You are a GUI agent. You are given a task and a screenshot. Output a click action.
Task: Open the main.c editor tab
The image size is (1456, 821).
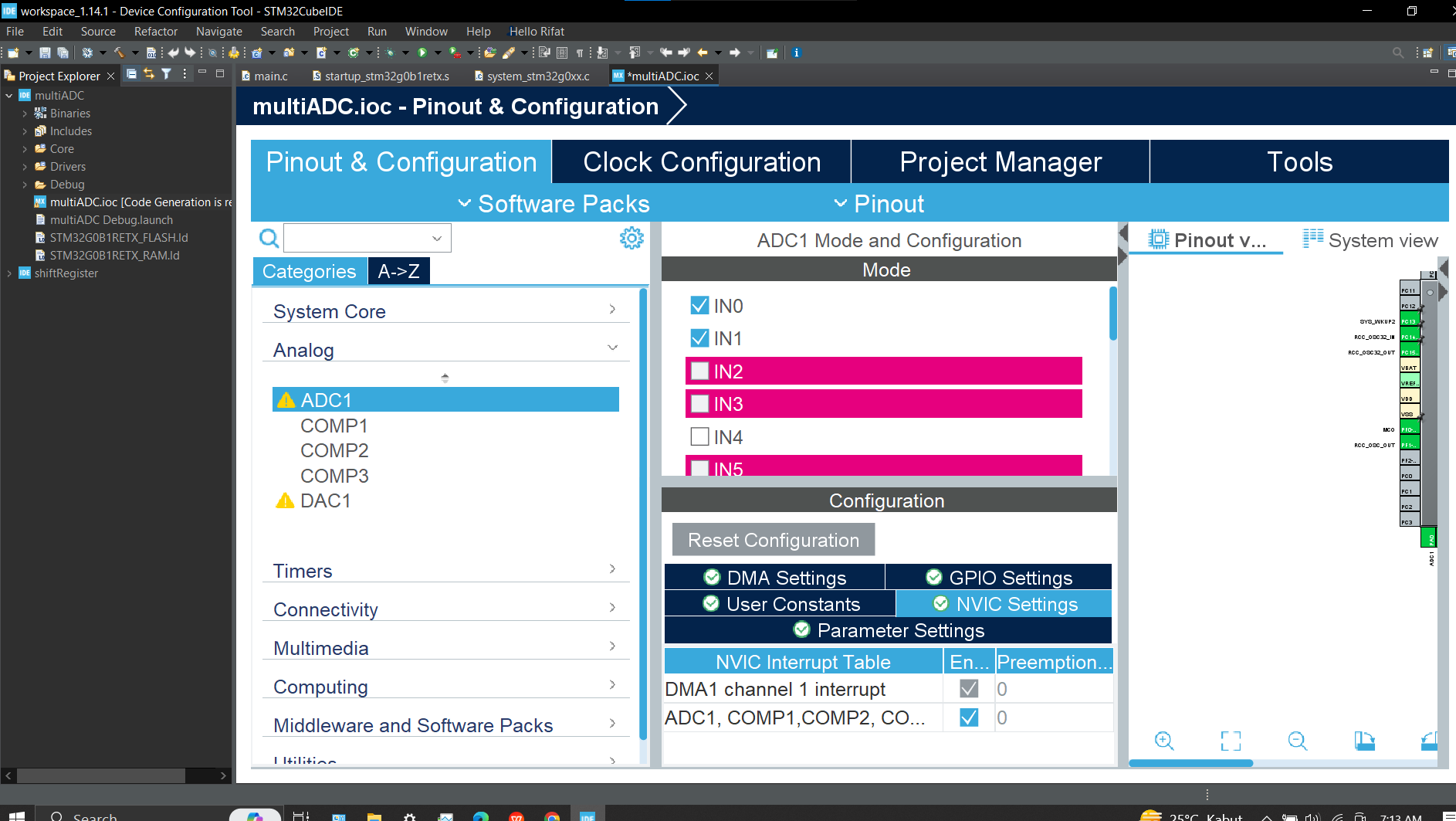pyautogui.click(x=269, y=76)
